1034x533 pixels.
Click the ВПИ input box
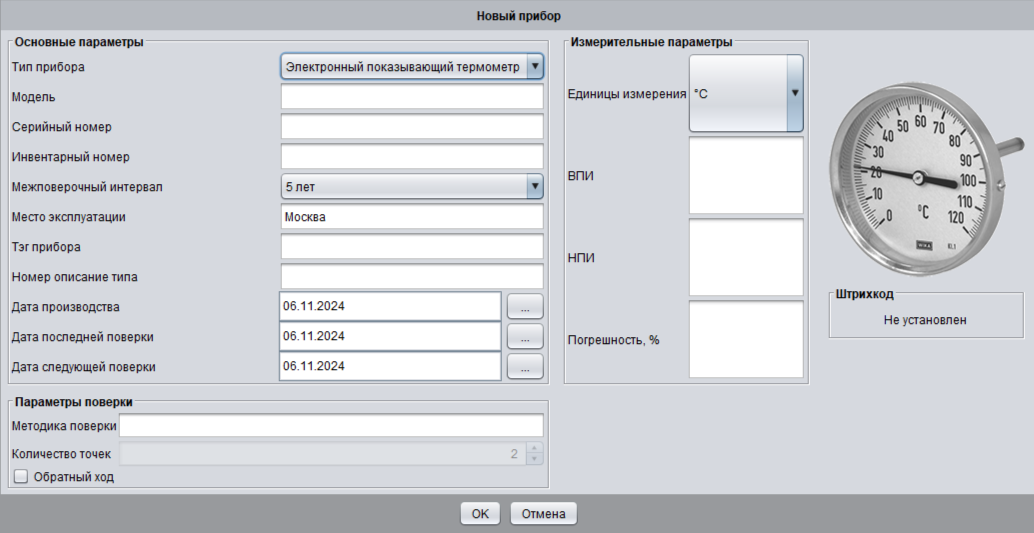click(x=745, y=175)
